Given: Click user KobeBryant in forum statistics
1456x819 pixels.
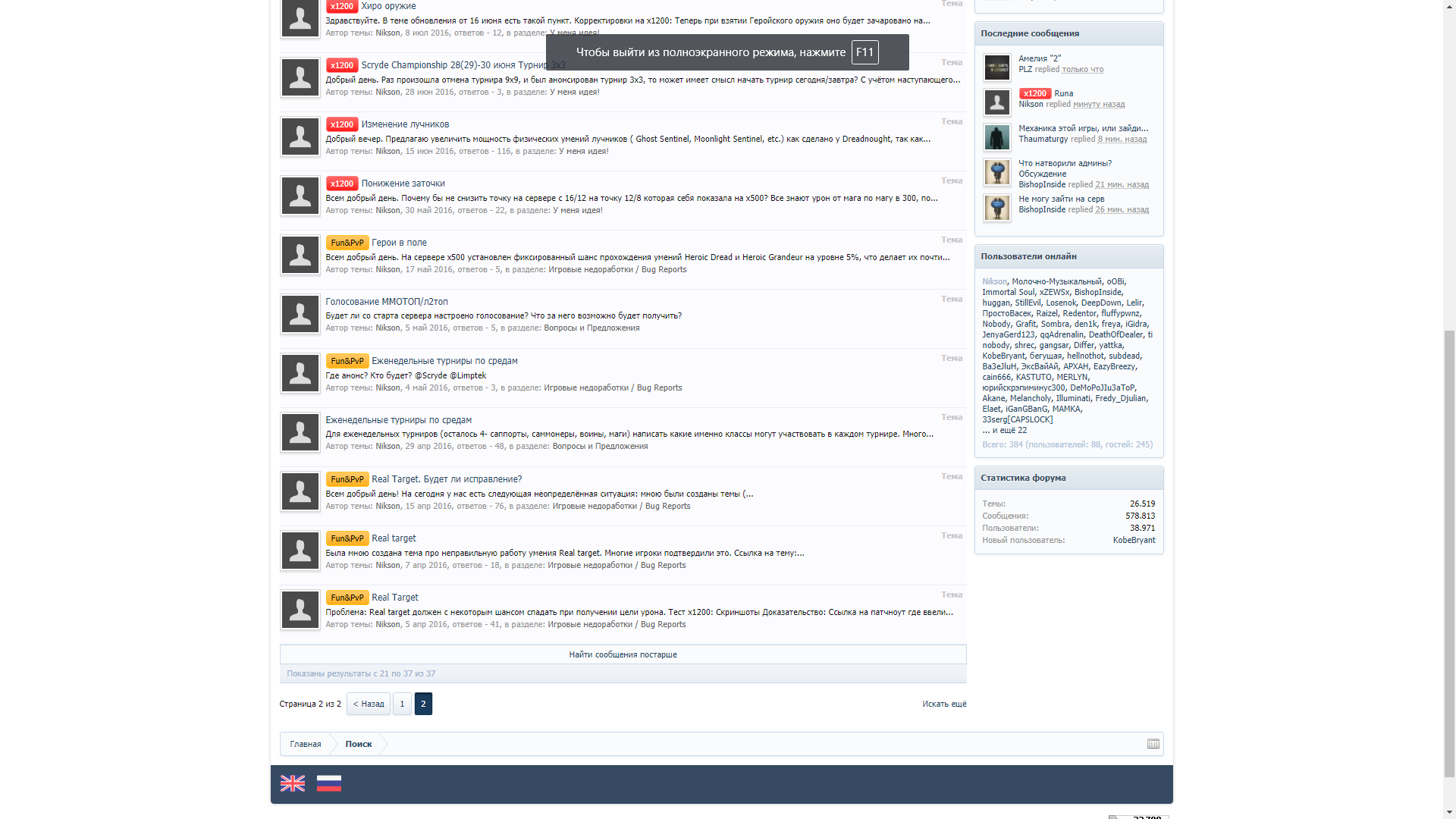Looking at the screenshot, I should click(x=1134, y=540).
